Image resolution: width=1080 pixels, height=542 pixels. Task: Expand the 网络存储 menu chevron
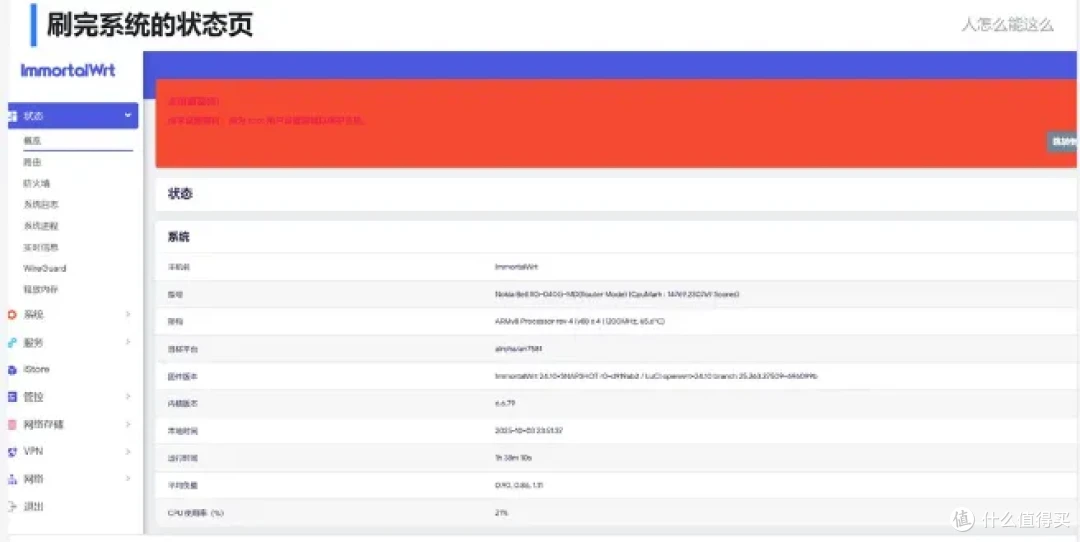pos(127,424)
